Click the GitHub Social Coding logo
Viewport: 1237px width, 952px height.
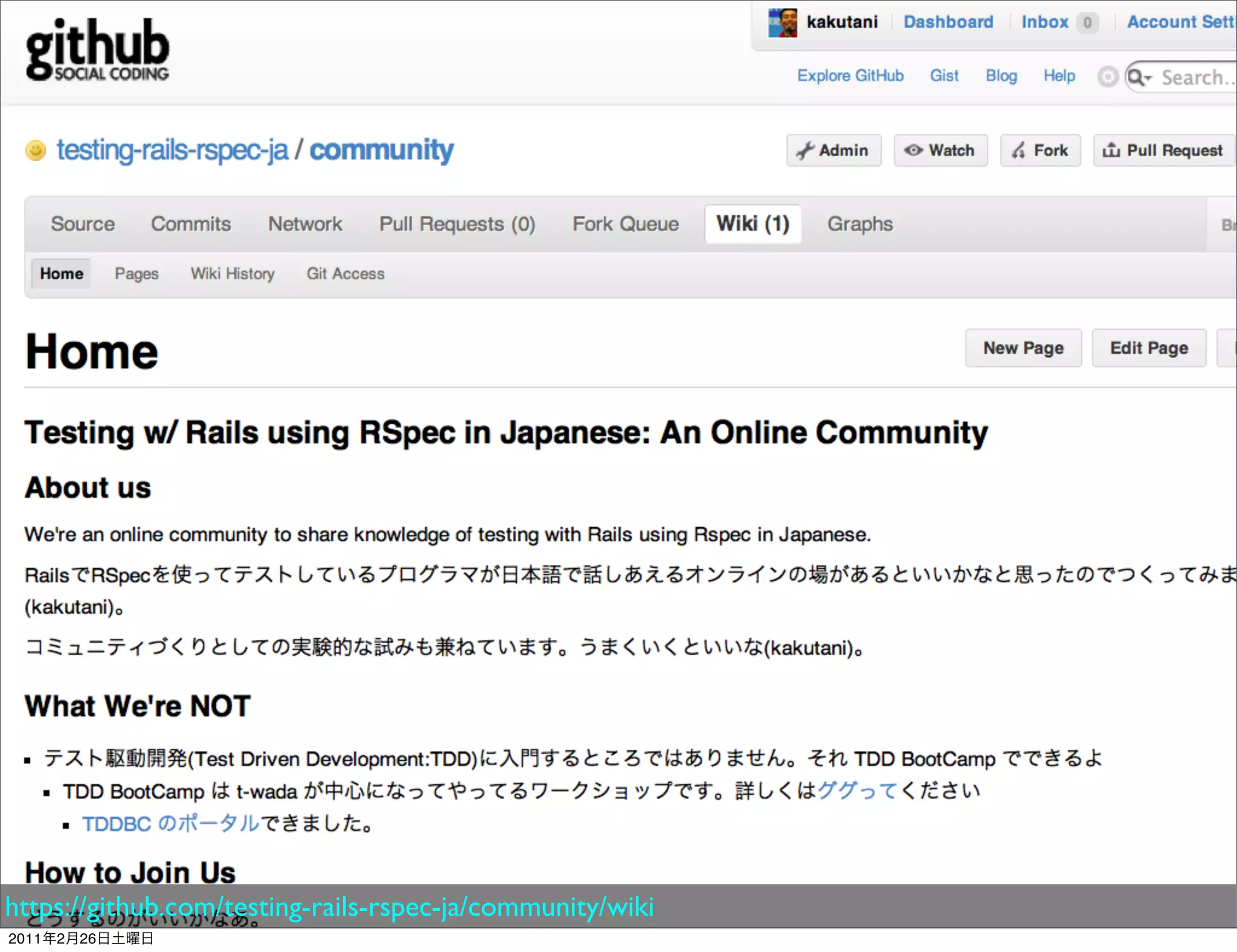point(97,50)
